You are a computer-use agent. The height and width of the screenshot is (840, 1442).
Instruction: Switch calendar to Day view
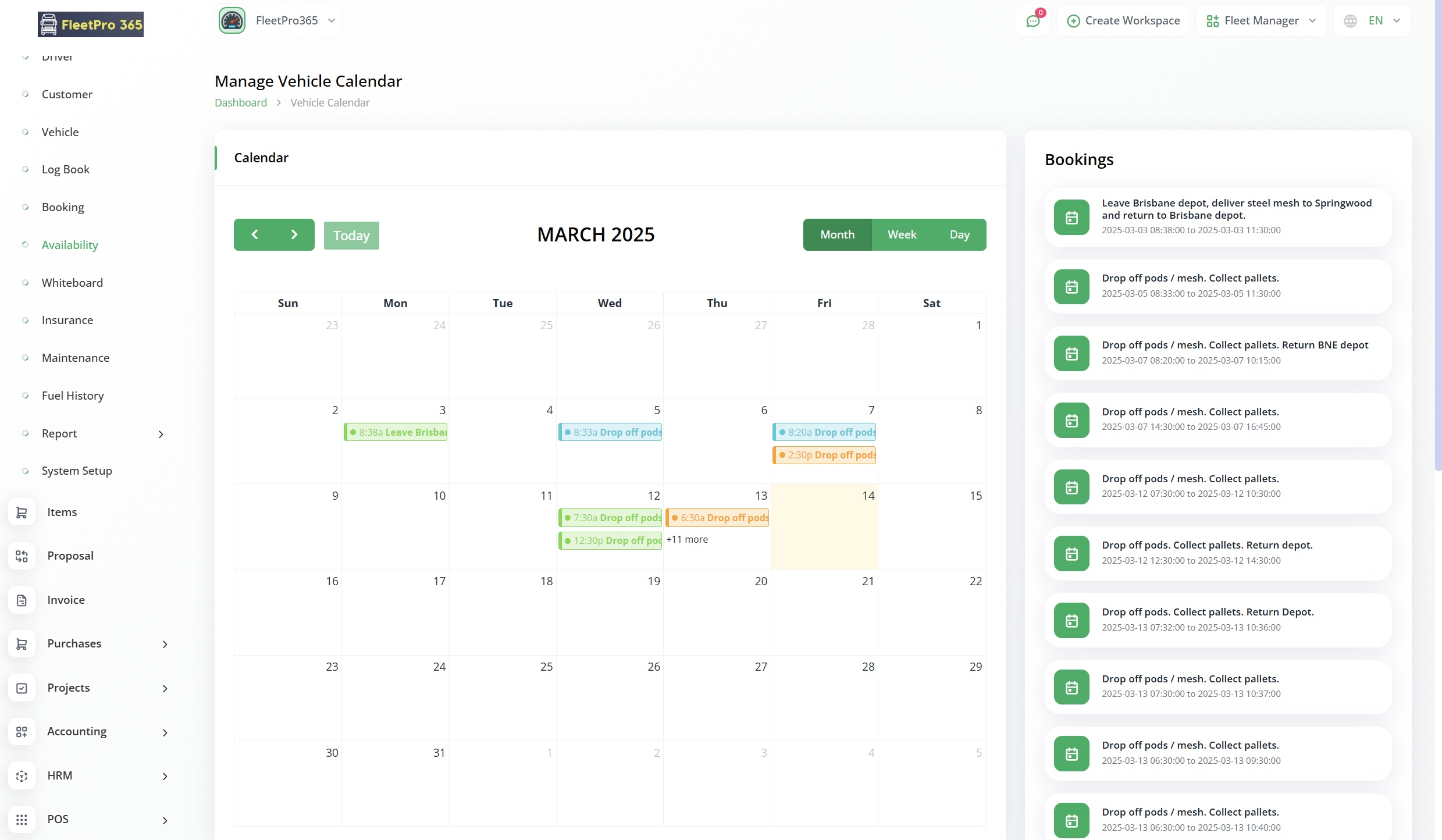959,234
